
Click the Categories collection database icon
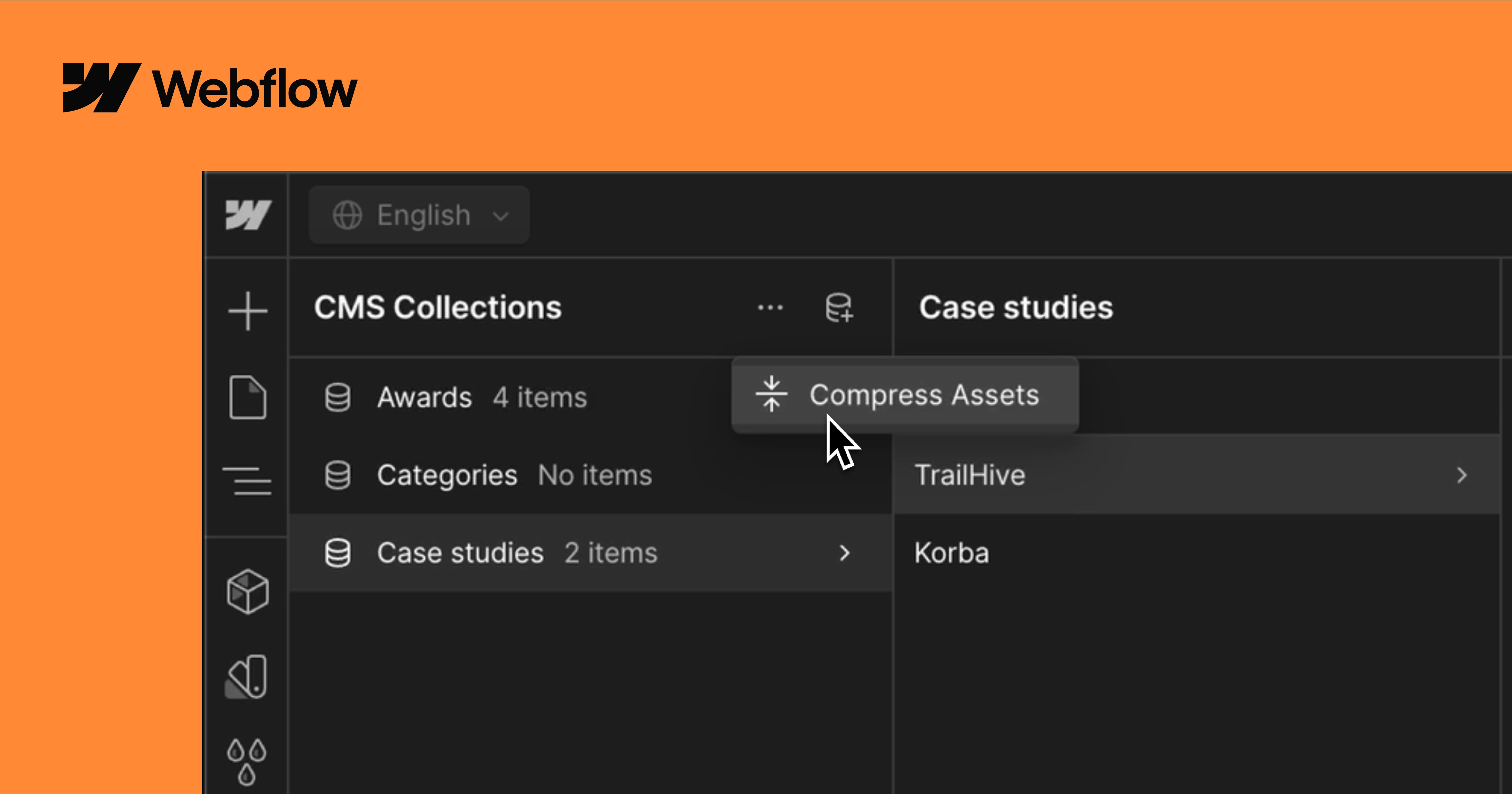click(338, 475)
